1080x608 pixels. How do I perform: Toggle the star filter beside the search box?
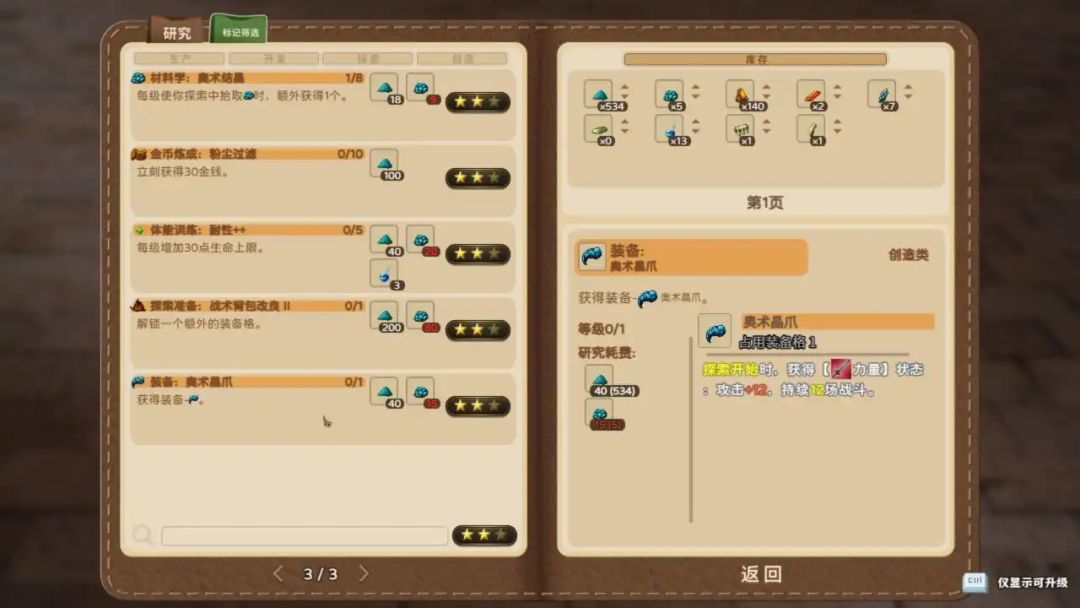click(484, 535)
